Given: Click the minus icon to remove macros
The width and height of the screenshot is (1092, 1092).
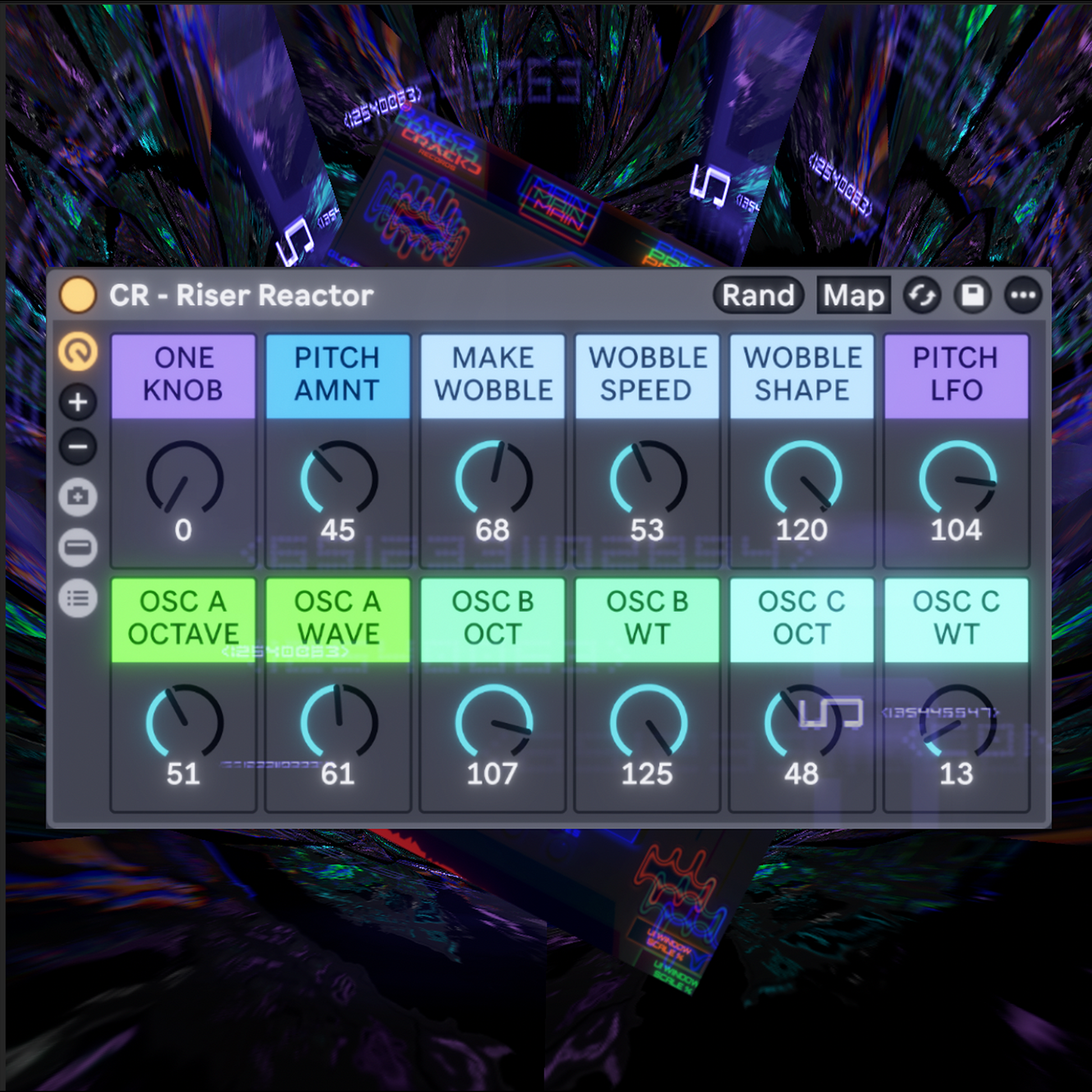Looking at the screenshot, I should (78, 447).
